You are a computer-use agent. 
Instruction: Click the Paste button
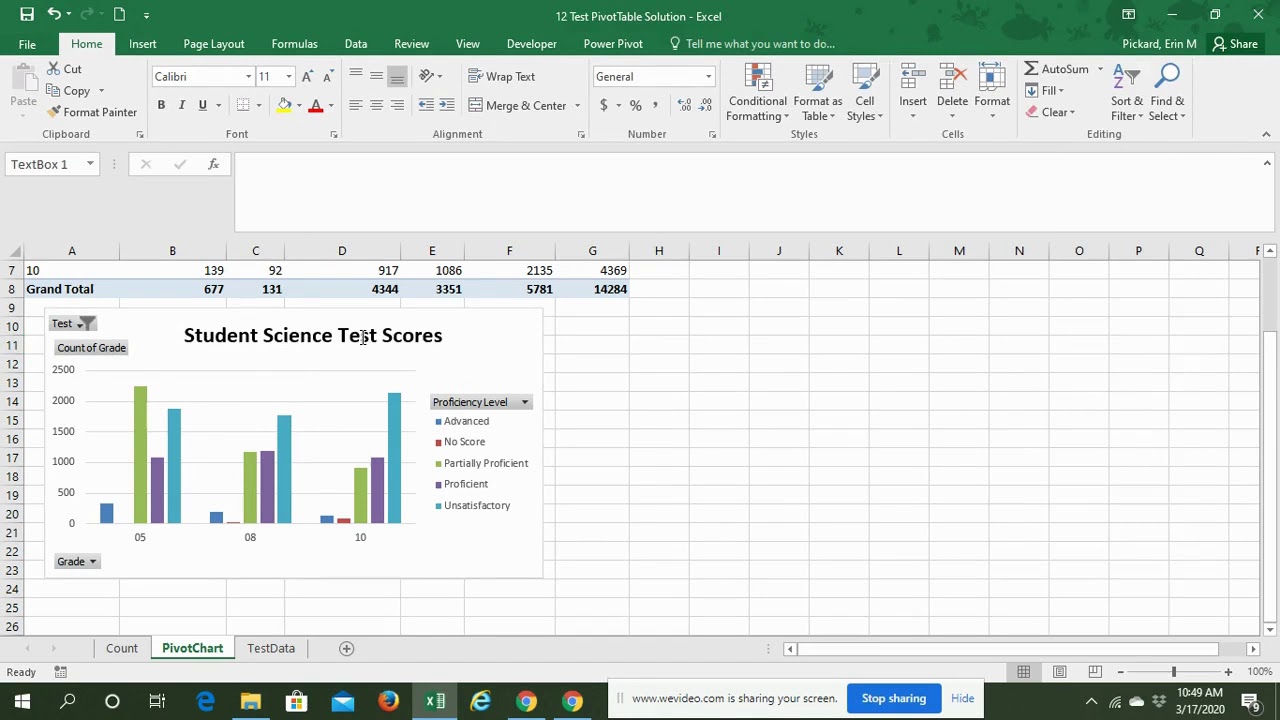tap(23, 87)
